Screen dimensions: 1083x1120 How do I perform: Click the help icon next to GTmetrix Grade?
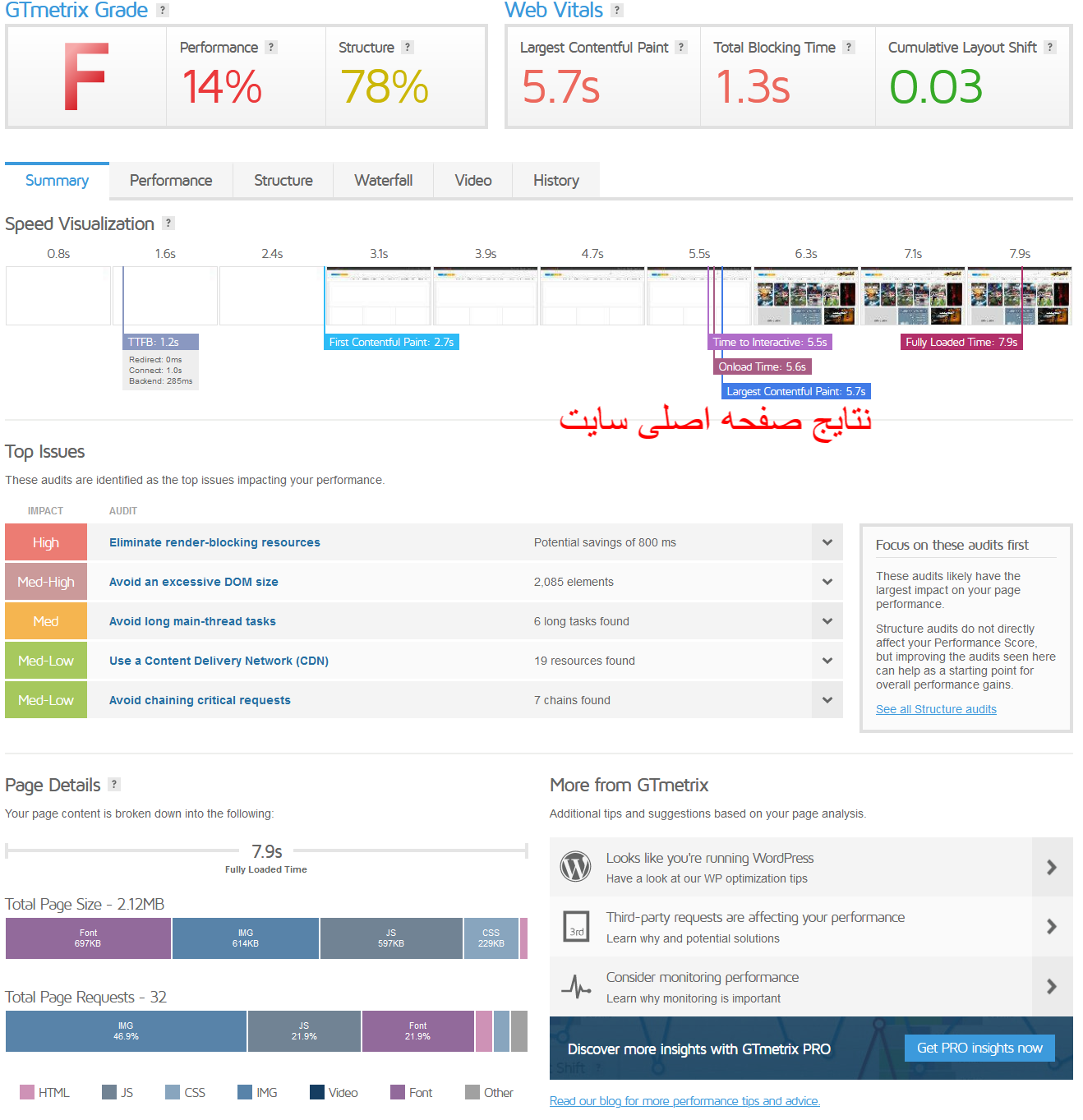[x=163, y=11]
